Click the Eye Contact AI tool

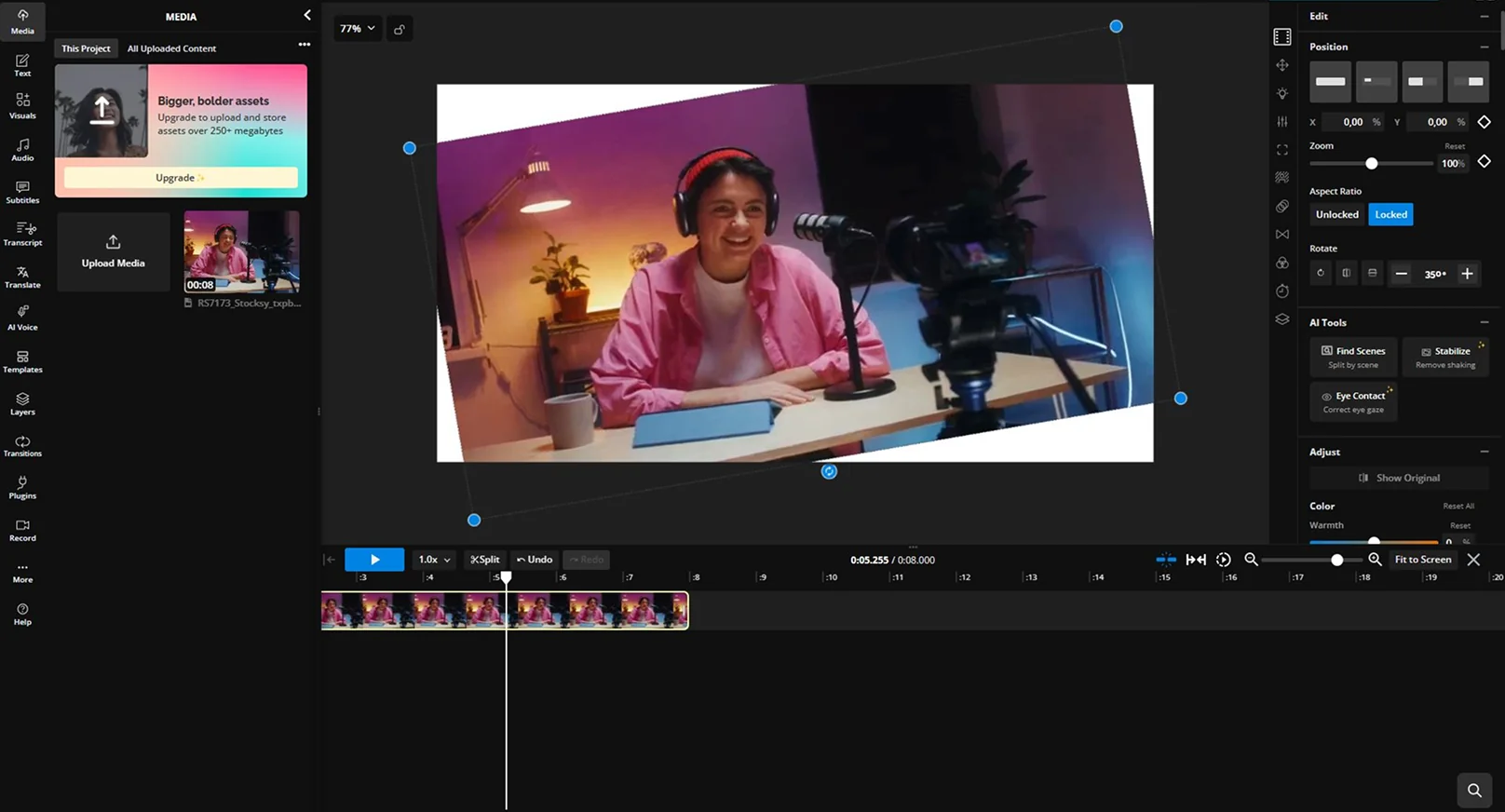tap(1353, 401)
